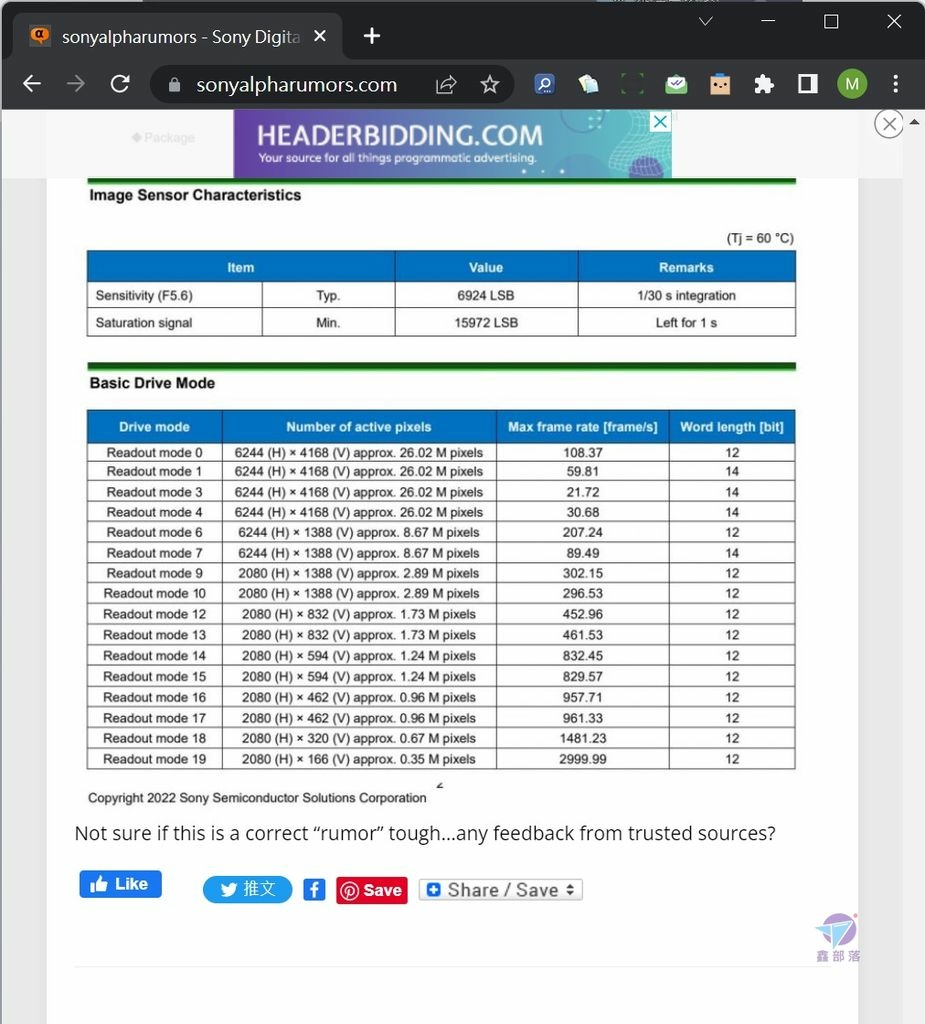Open a new browser tab
The height and width of the screenshot is (1024, 925).
pyautogui.click(x=372, y=36)
